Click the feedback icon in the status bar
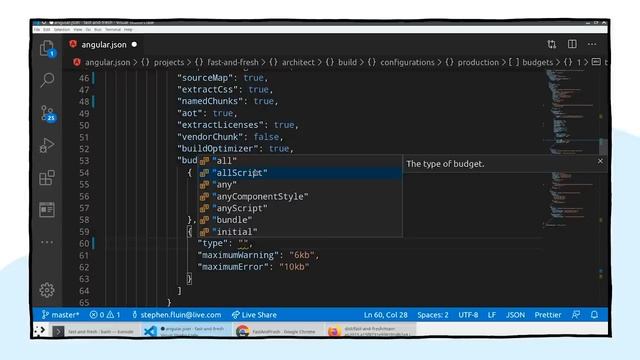Screen dimensions: 640x360 pos(576,315)
